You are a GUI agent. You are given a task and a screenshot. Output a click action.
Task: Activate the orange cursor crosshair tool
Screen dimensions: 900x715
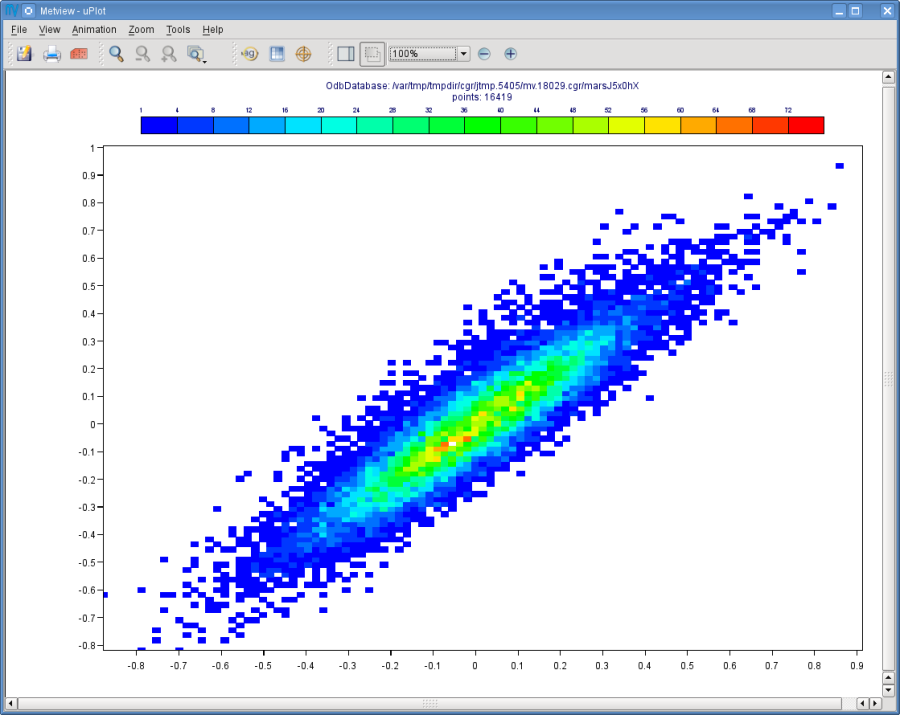(303, 54)
